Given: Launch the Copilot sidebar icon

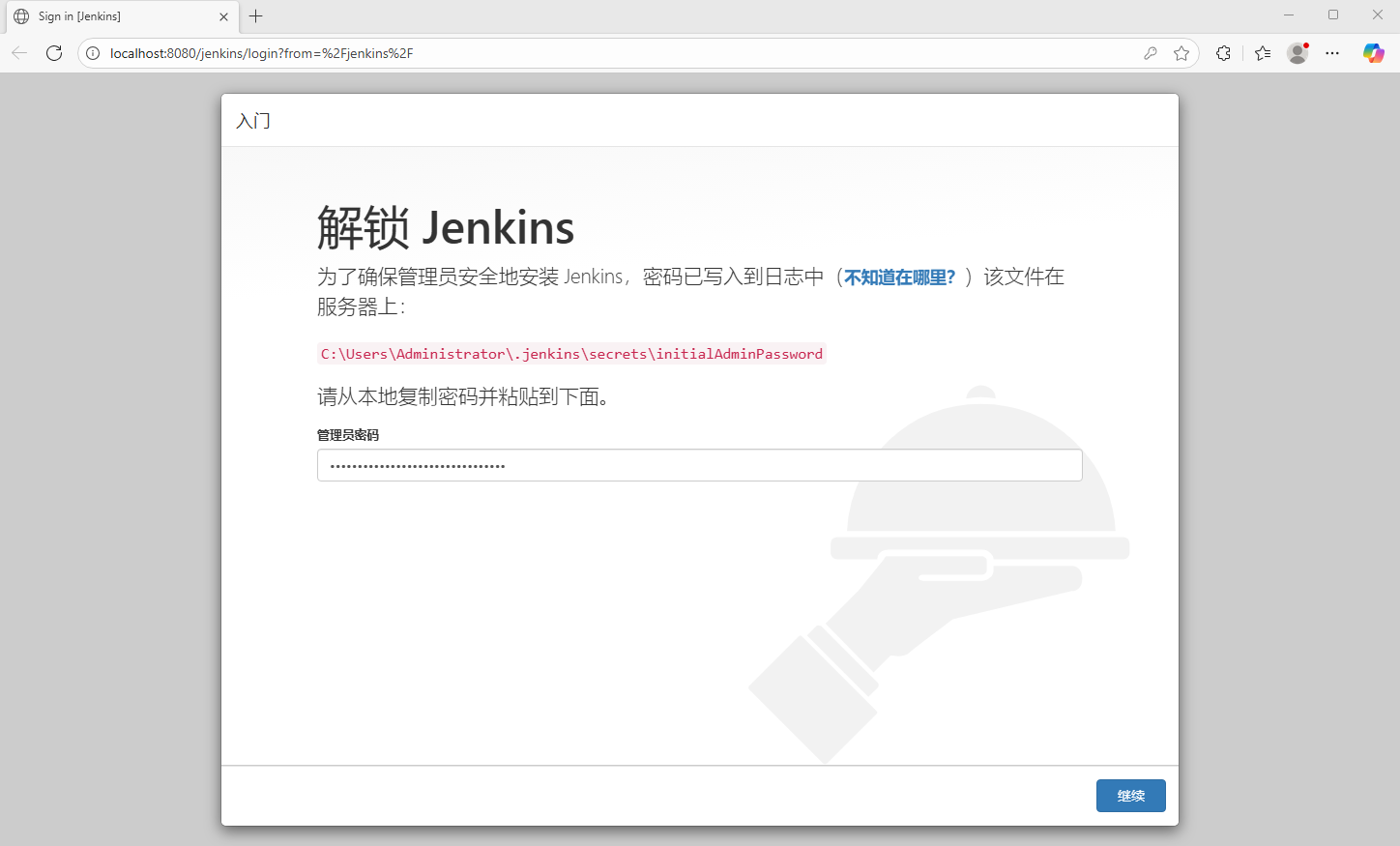Looking at the screenshot, I should [1374, 53].
